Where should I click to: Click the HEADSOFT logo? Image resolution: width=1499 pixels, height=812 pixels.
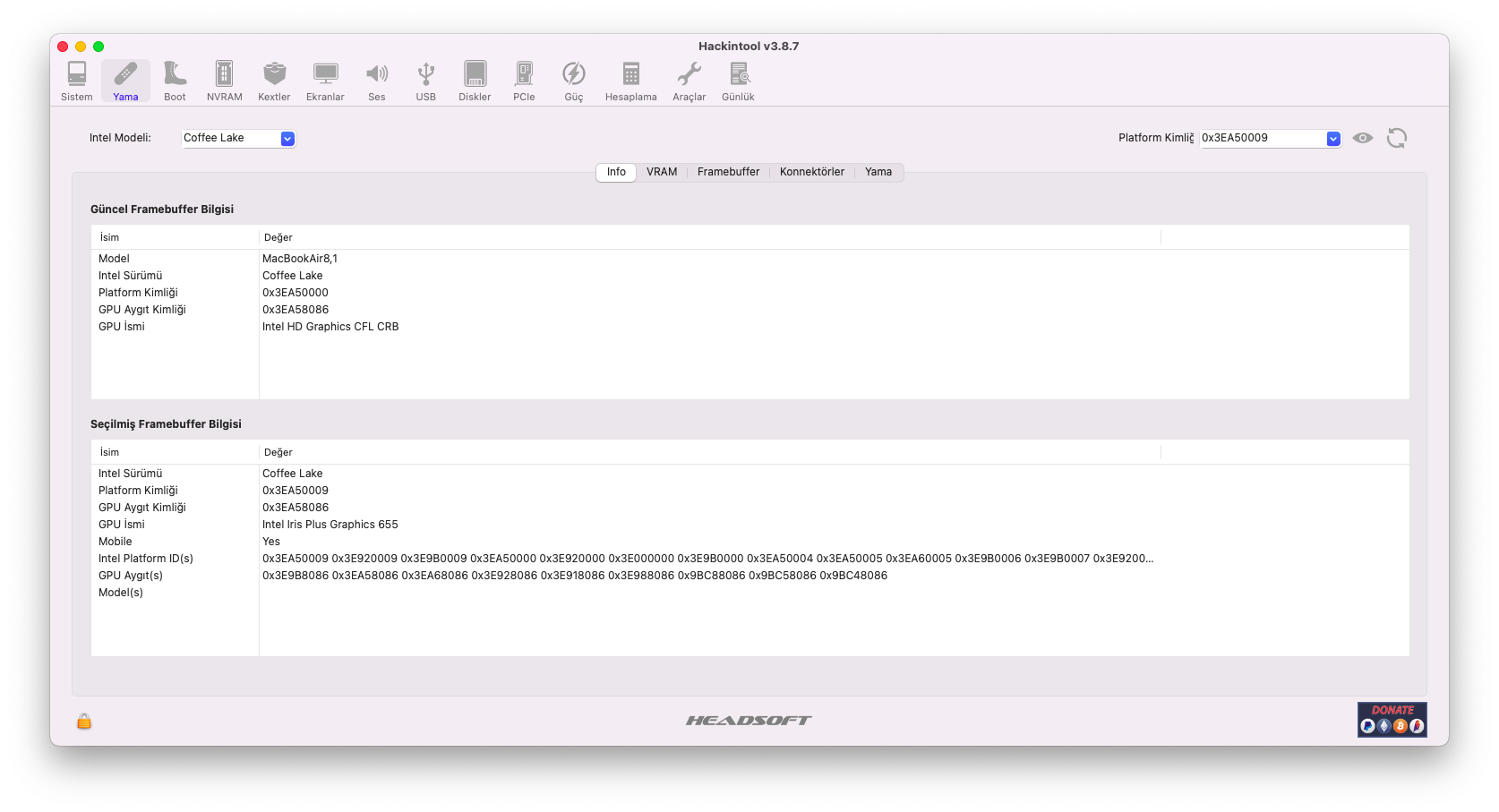pos(749,720)
